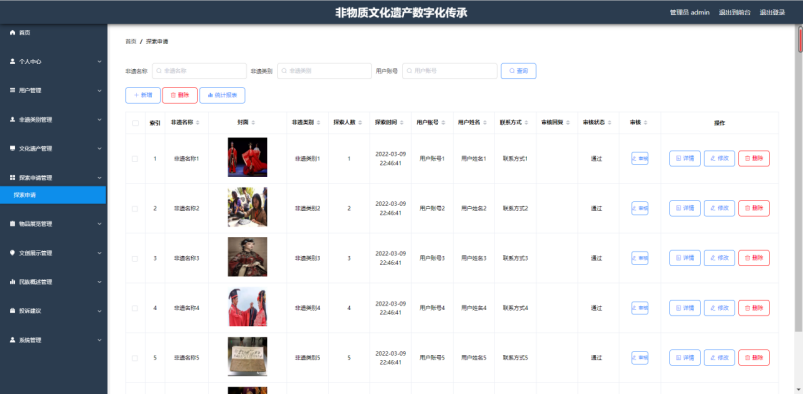803x394 pixels.
Task: Sort table by 探索人数 column arrows
Action: (360, 123)
